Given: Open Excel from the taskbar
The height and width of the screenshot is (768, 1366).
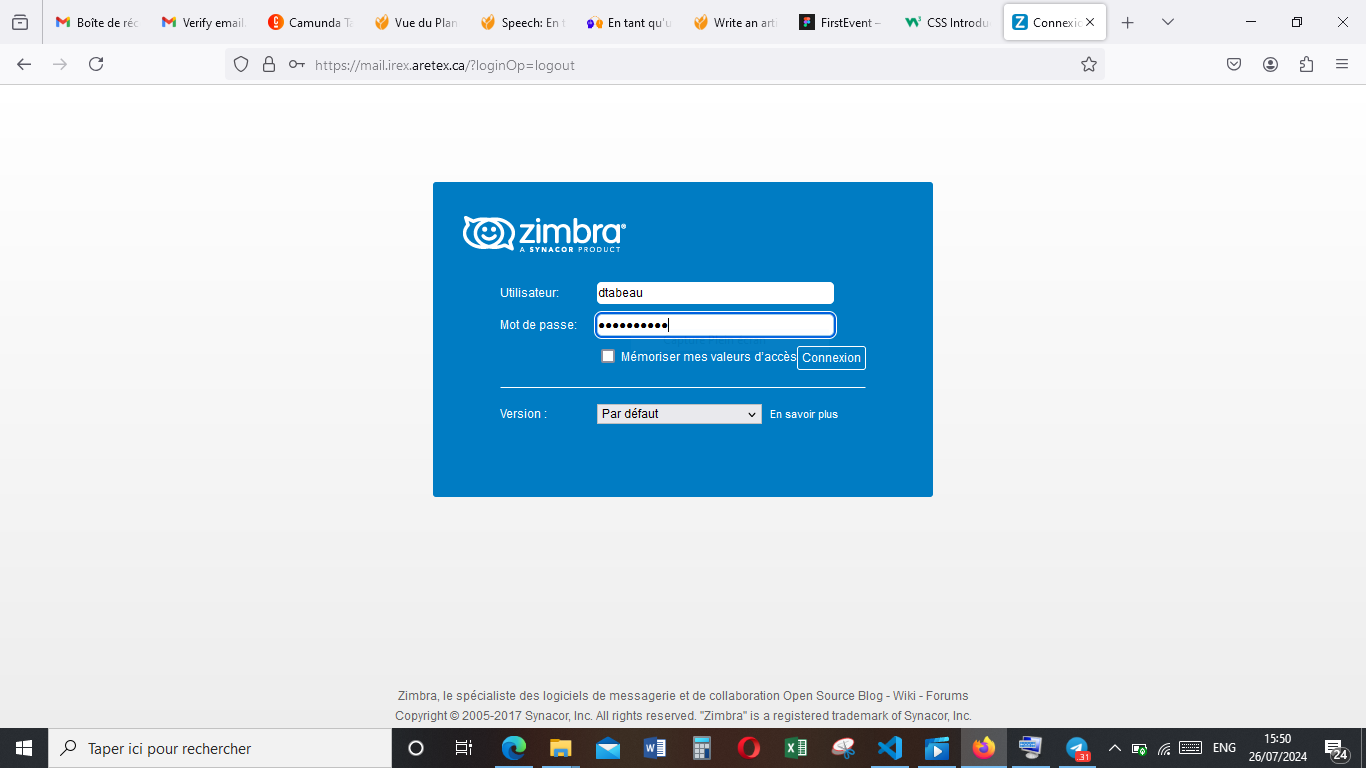Looking at the screenshot, I should tap(796, 748).
